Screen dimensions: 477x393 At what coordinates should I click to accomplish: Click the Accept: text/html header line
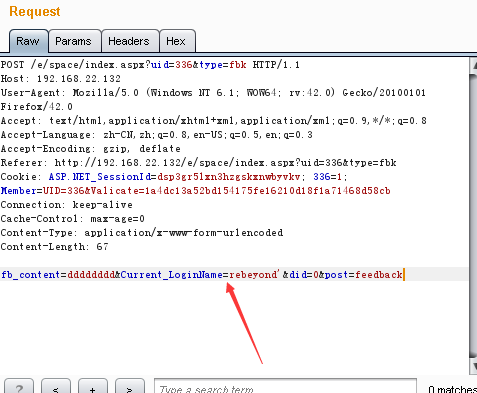pyautogui.click(x=214, y=121)
